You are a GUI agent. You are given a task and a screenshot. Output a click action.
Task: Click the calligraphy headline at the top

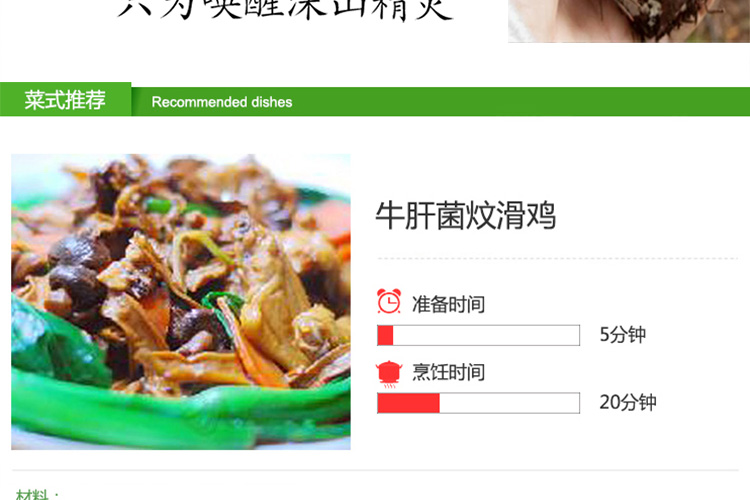[285, 10]
